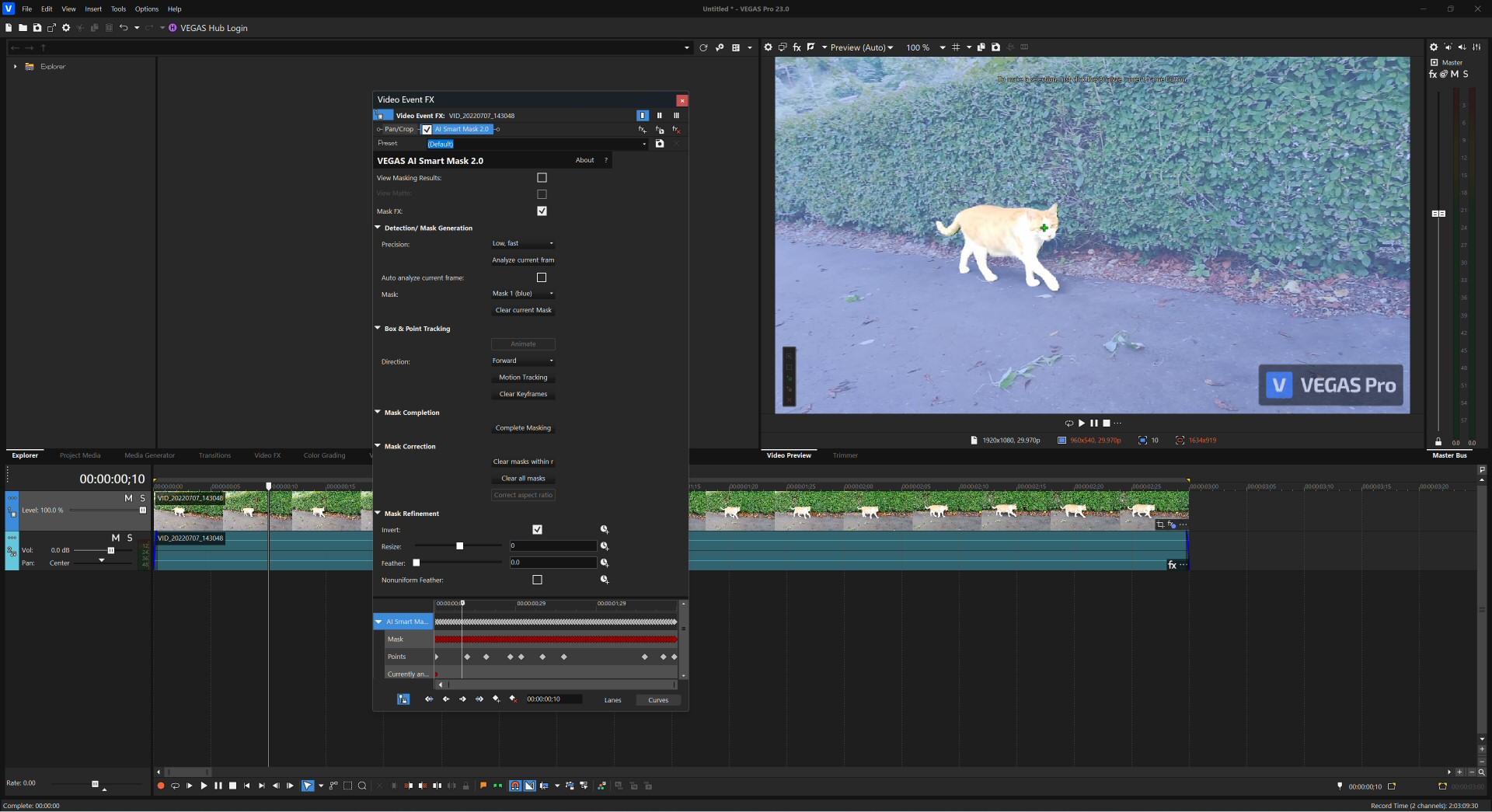Open Project Properties gear in main toolbar
The width and height of the screenshot is (1492, 812).
[x=66, y=28]
